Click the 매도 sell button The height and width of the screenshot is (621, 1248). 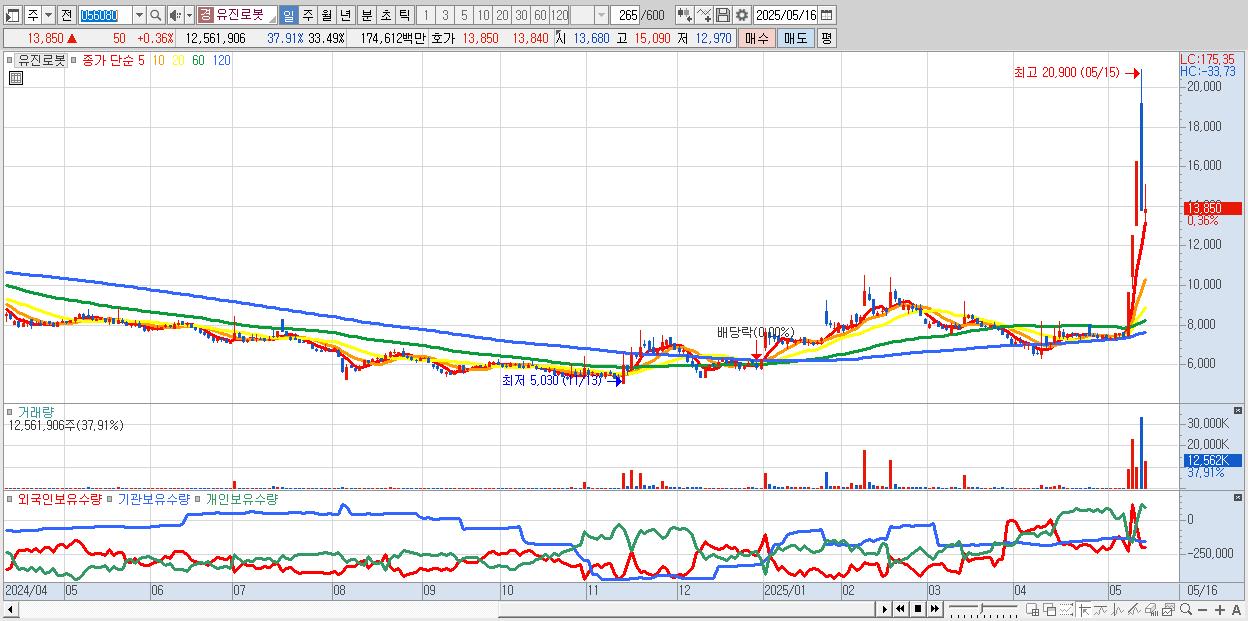pyautogui.click(x=796, y=38)
